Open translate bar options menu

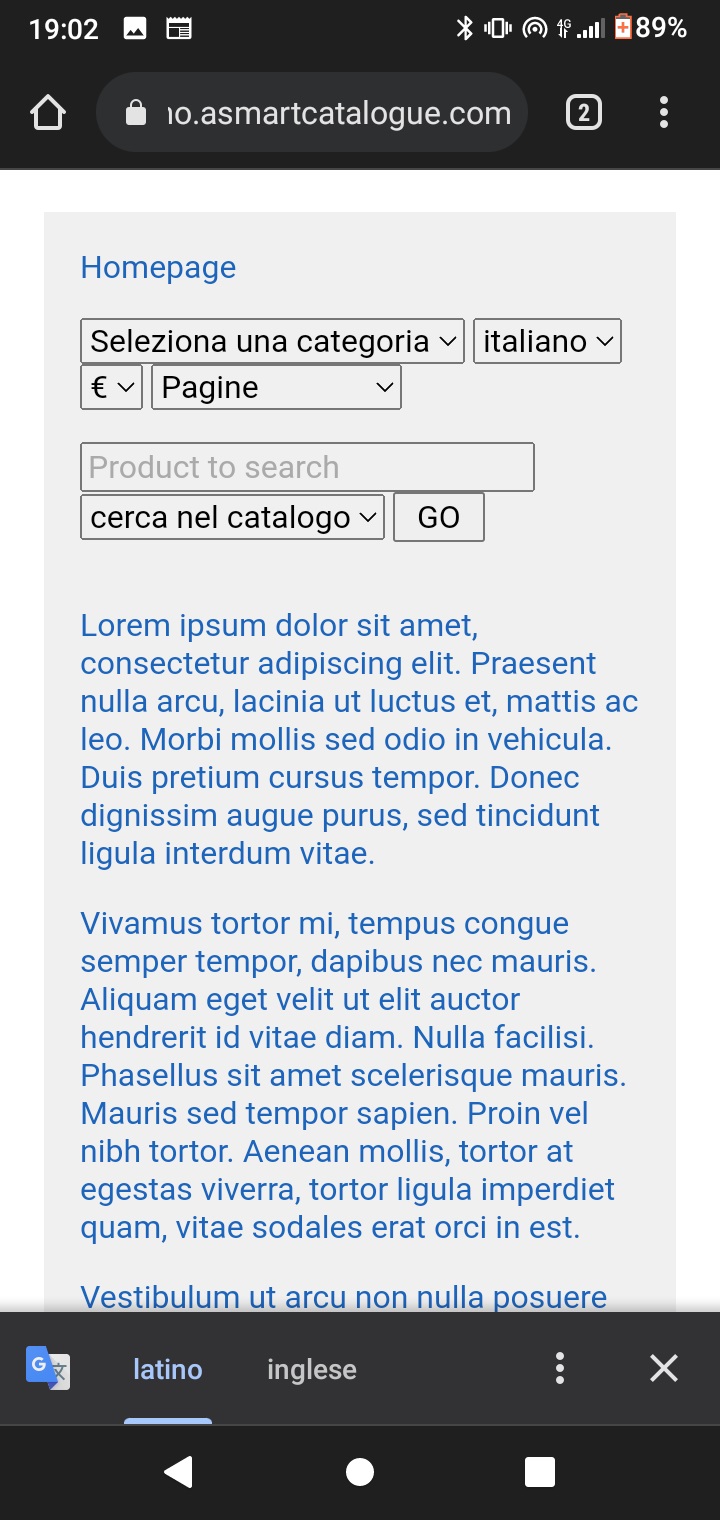coord(560,1368)
